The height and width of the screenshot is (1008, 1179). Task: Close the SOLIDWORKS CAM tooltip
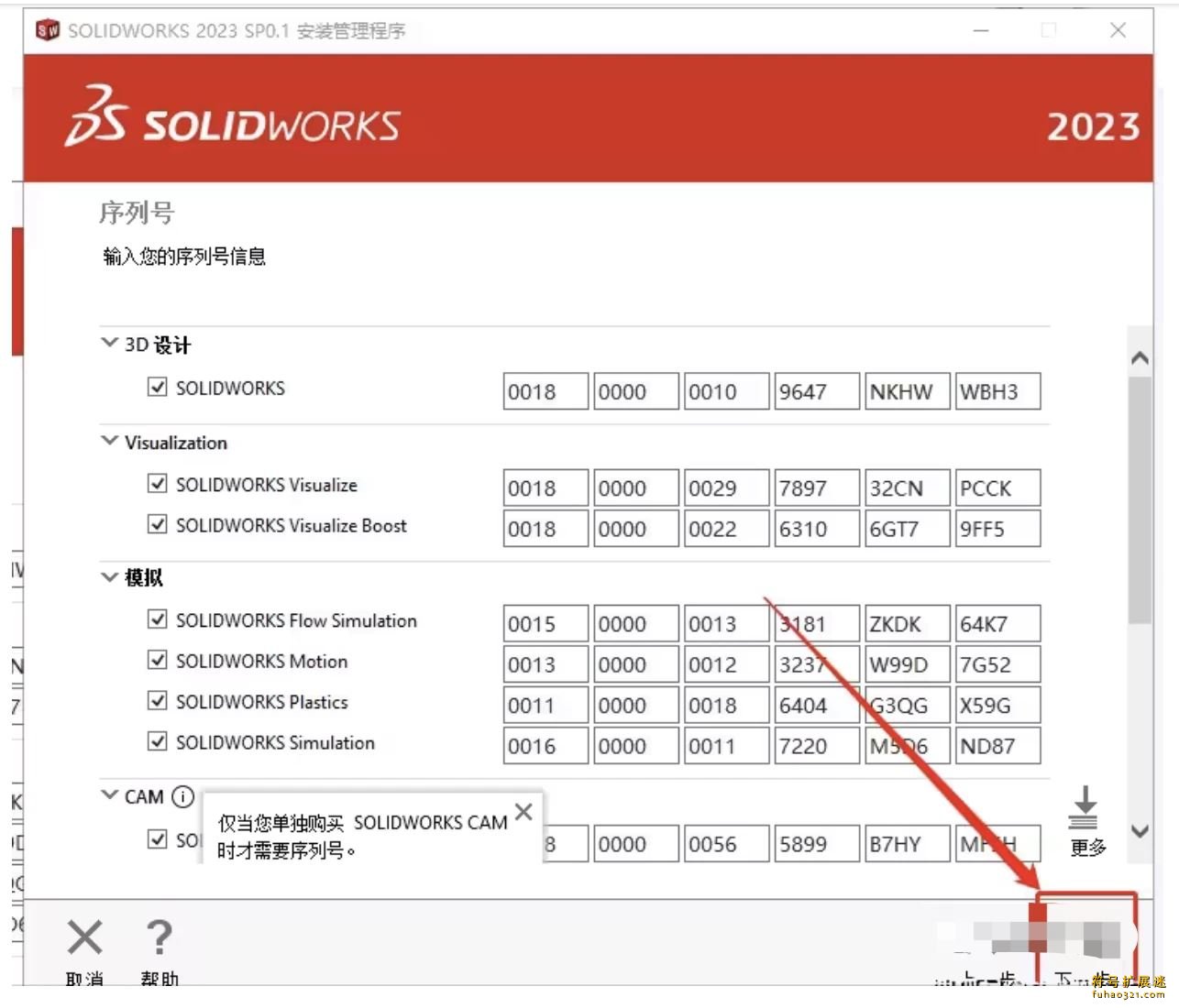523,812
